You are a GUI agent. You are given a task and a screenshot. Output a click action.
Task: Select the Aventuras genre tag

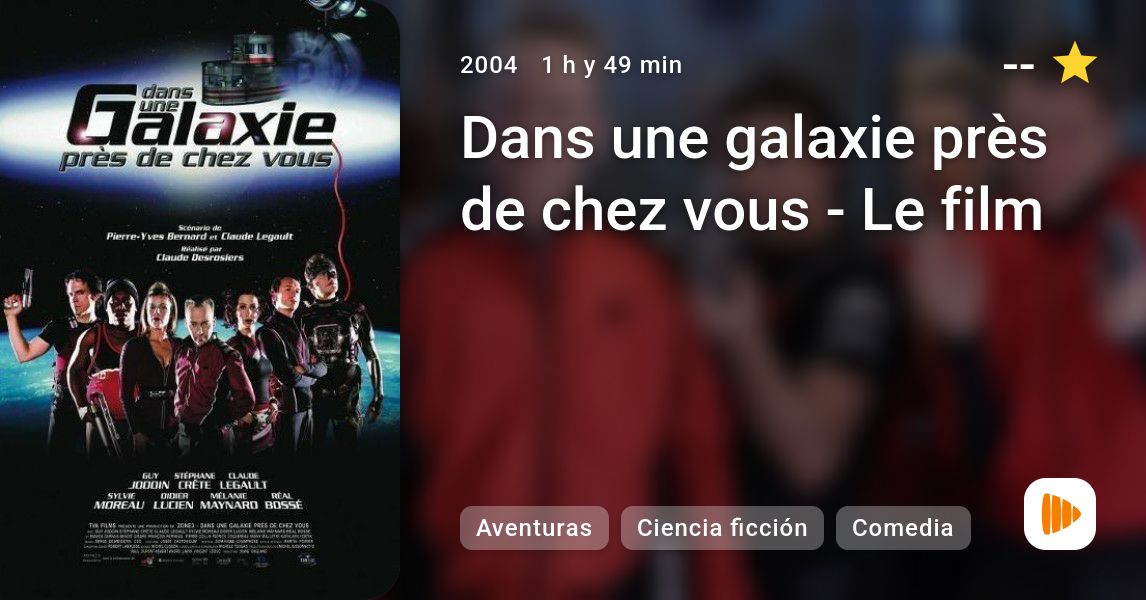(x=534, y=528)
